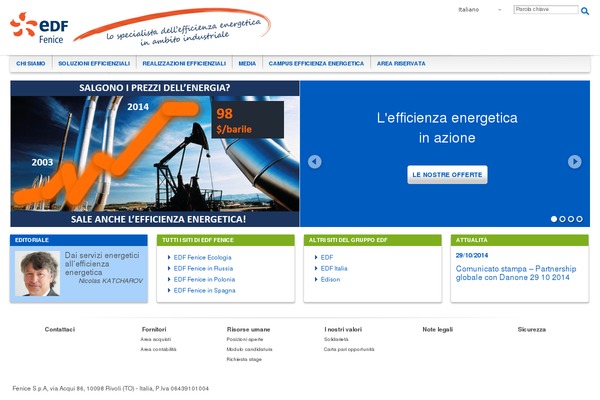This screenshot has width=600, height=400.
Task: Open Campus Efficienza Energetica menu
Action: pos(316,64)
